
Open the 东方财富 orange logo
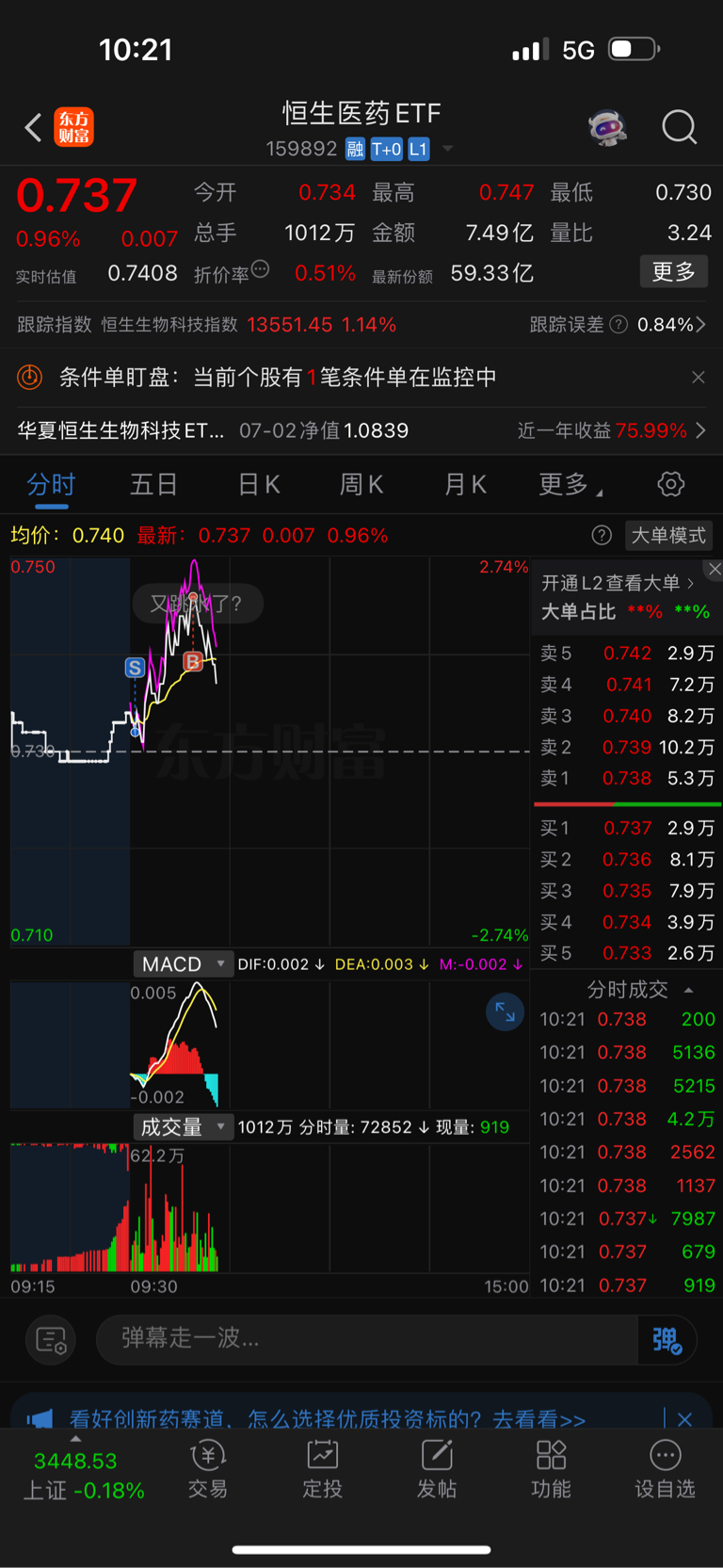(74, 127)
